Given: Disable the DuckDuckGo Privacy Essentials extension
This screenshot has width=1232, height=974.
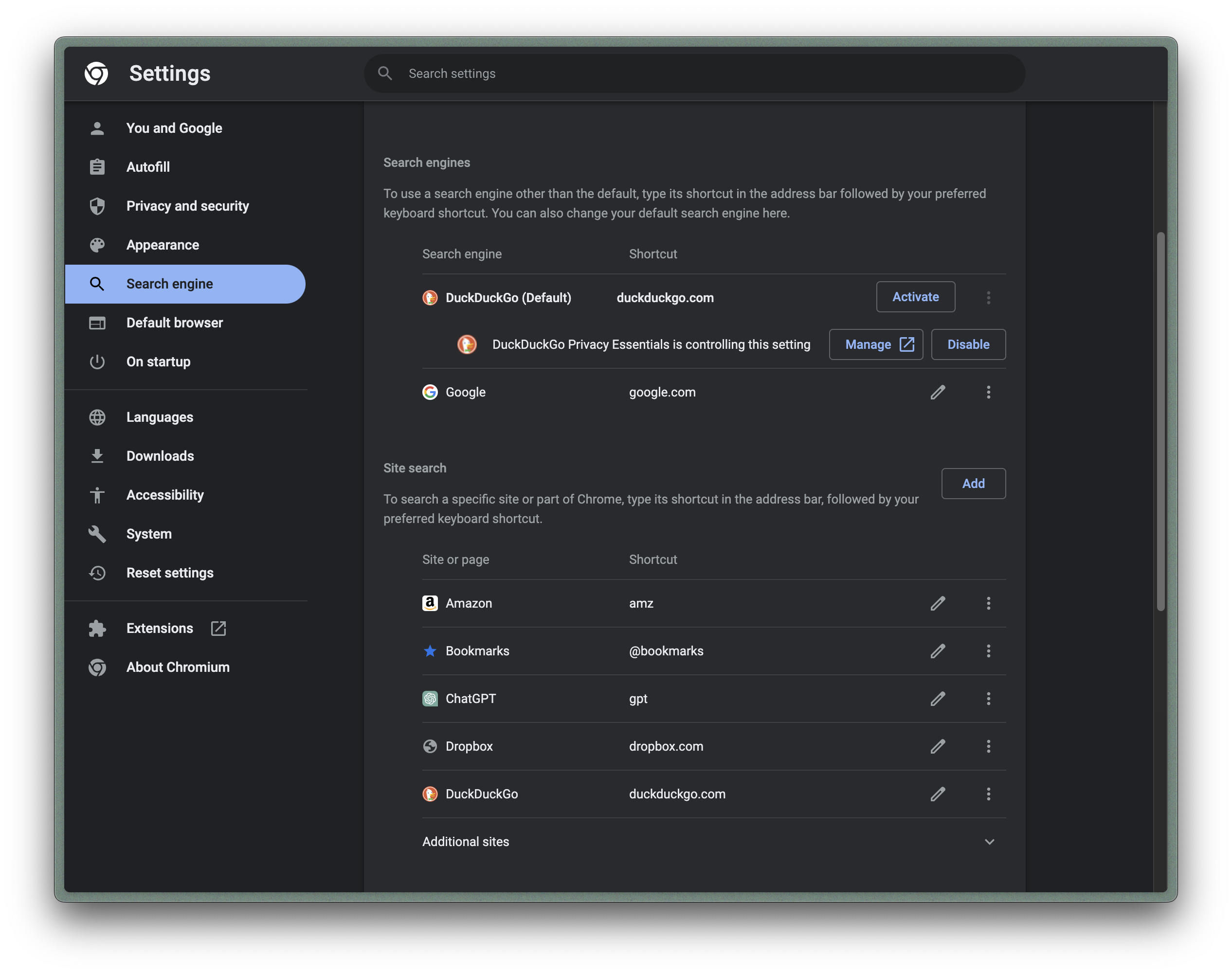Looking at the screenshot, I should point(968,344).
